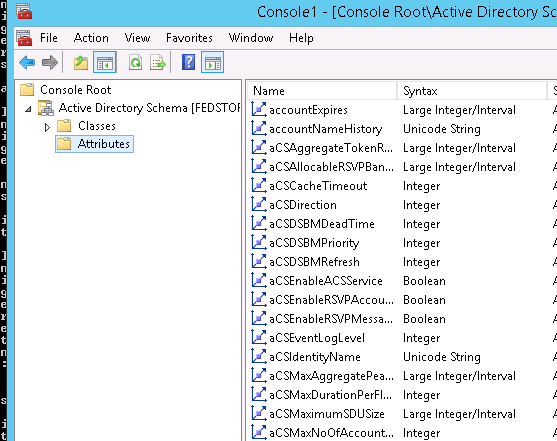Select the aCSMaxNoOfAccount... attribute row
The height and width of the screenshot is (441, 557).
pyautogui.click(x=331, y=433)
